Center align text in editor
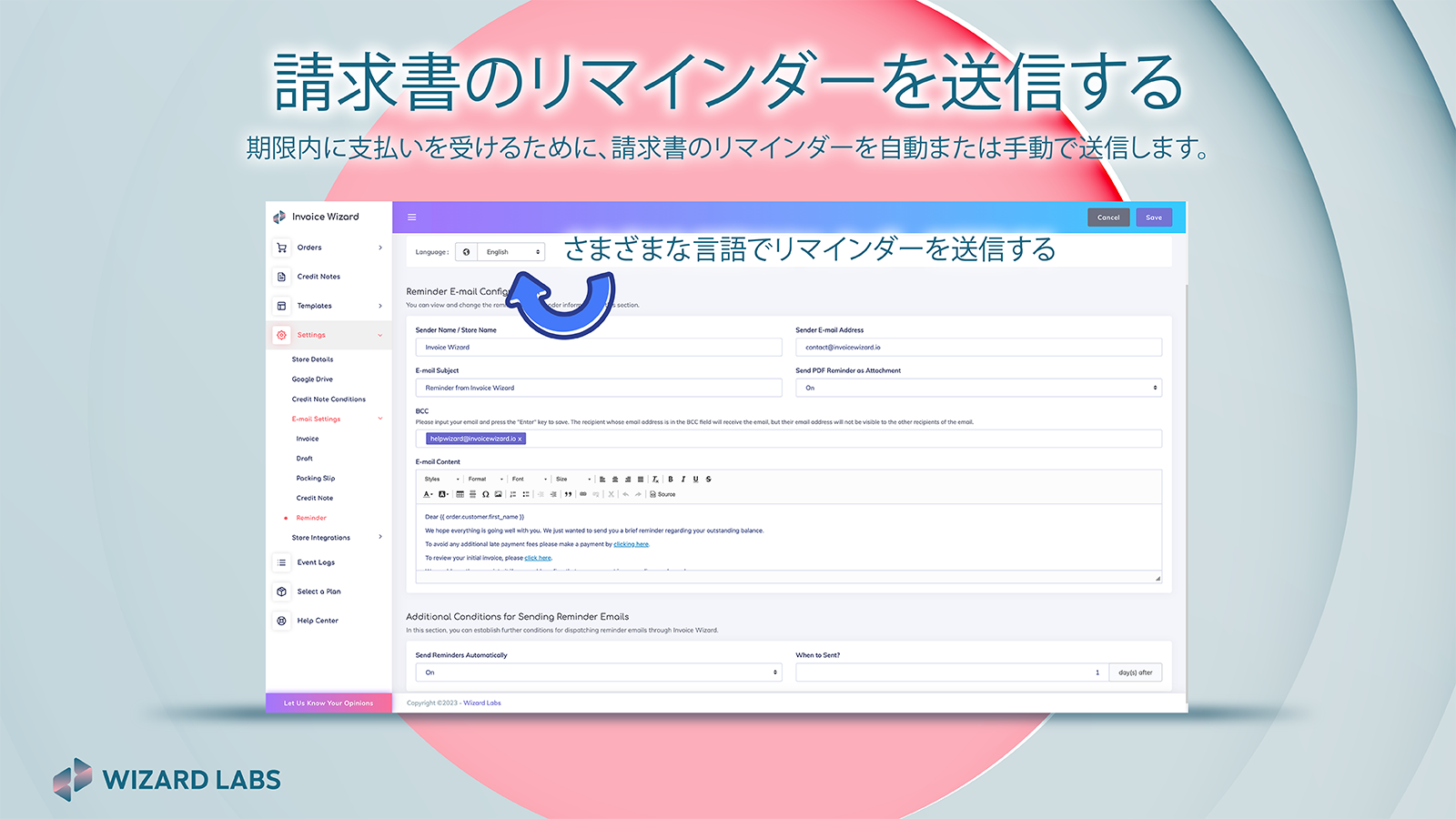This screenshot has width=1456, height=819. click(x=615, y=479)
